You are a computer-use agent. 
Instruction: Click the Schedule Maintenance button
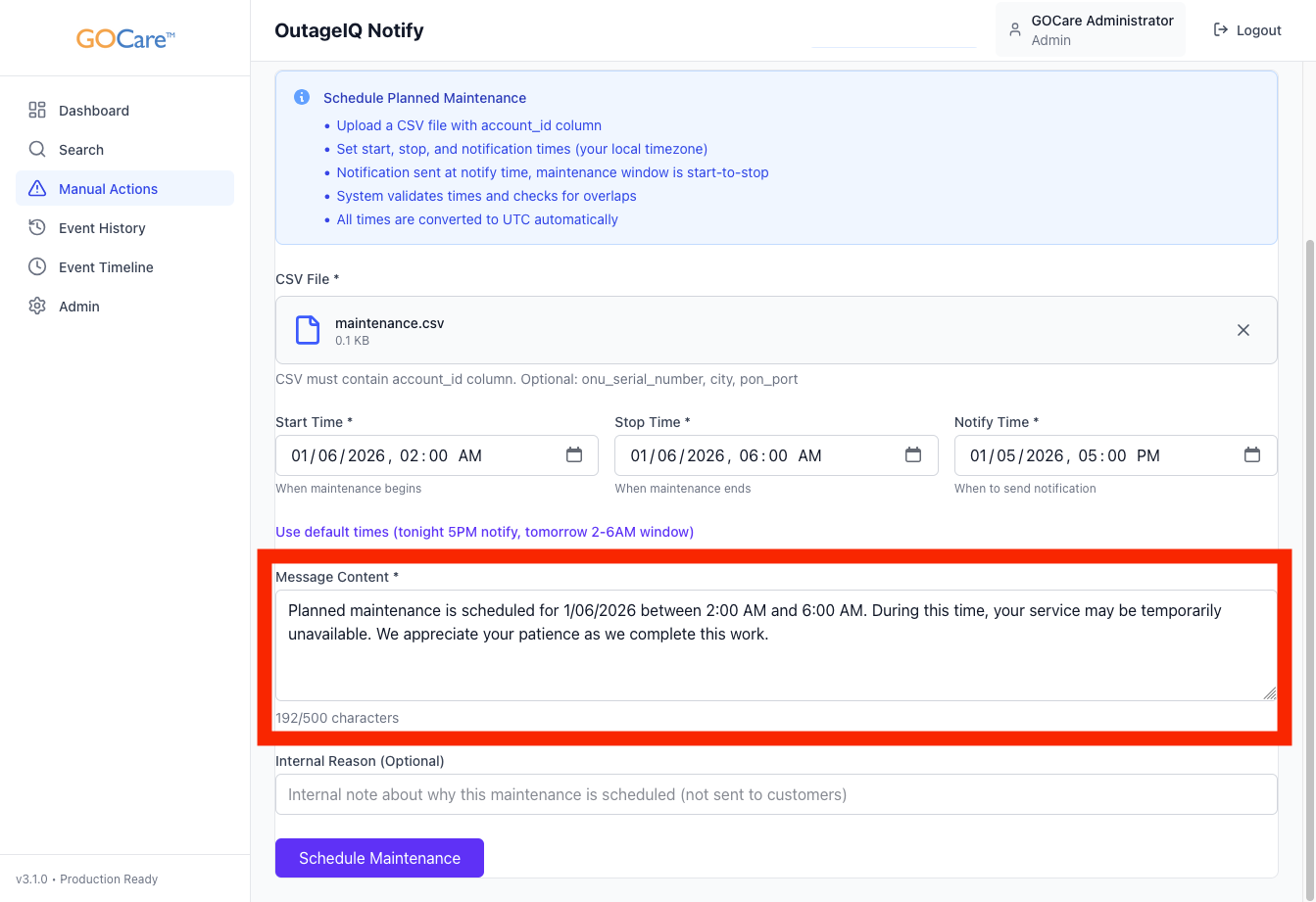click(x=379, y=858)
